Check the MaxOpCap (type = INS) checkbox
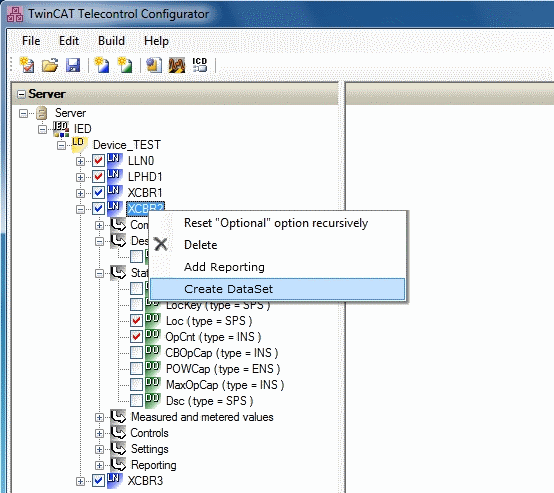Screen dimensions: 554x493 pos(136,385)
